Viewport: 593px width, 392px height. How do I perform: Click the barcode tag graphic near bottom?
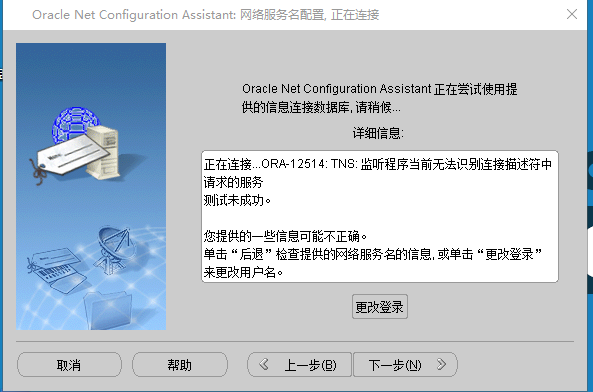point(57,270)
